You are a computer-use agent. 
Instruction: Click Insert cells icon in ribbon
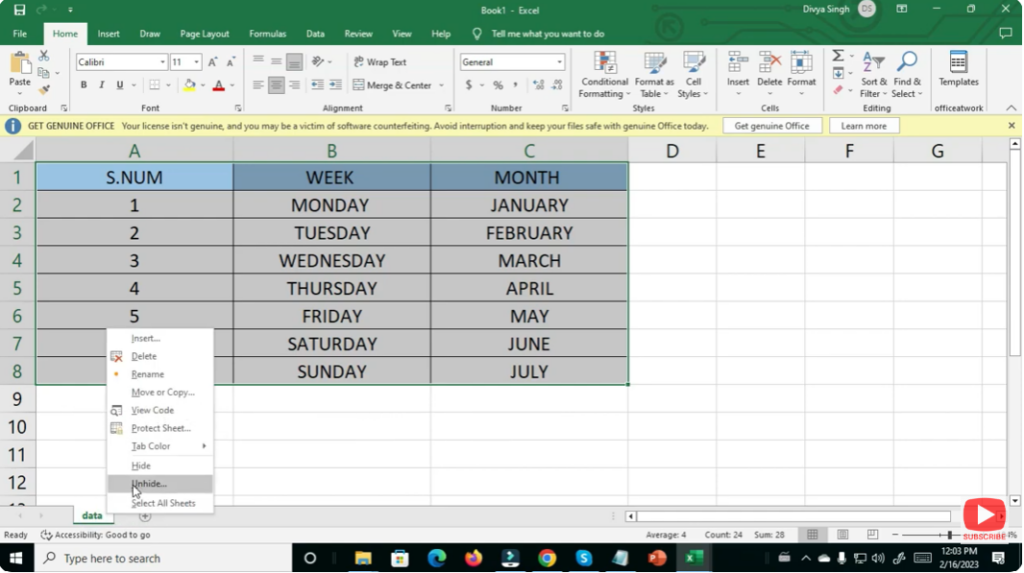738,62
